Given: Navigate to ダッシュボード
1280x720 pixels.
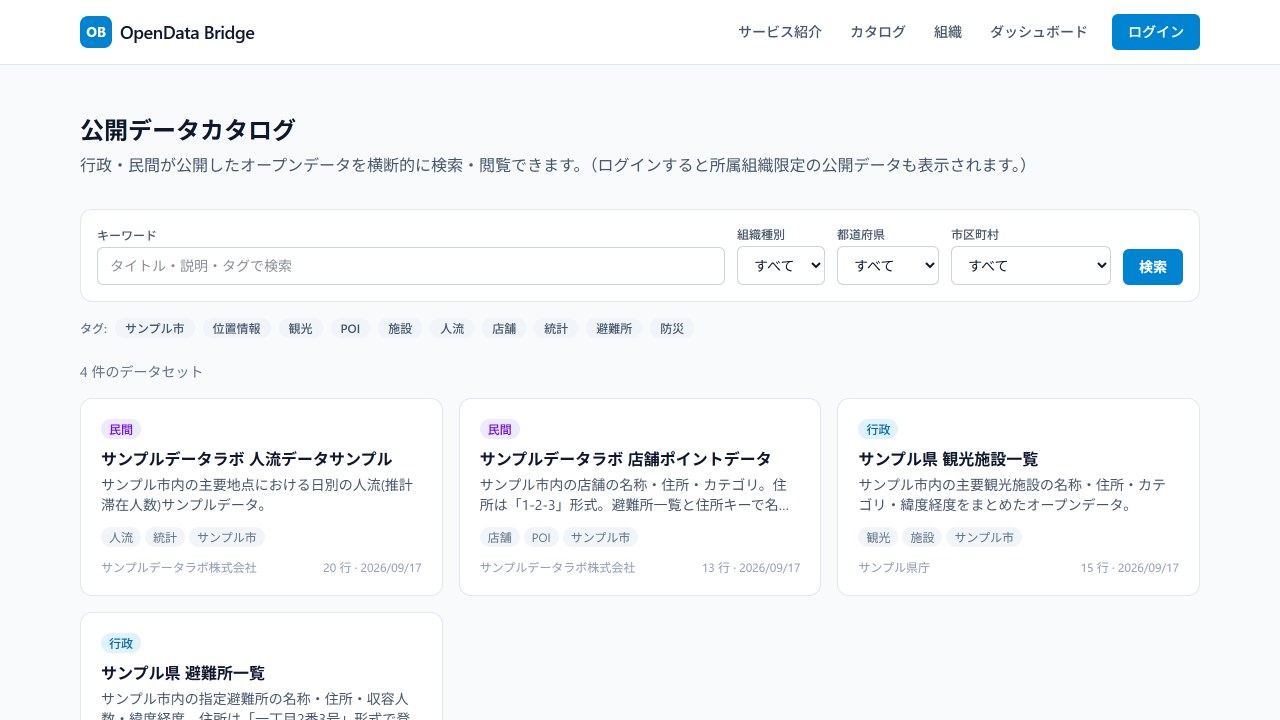Looking at the screenshot, I should 1039,32.
